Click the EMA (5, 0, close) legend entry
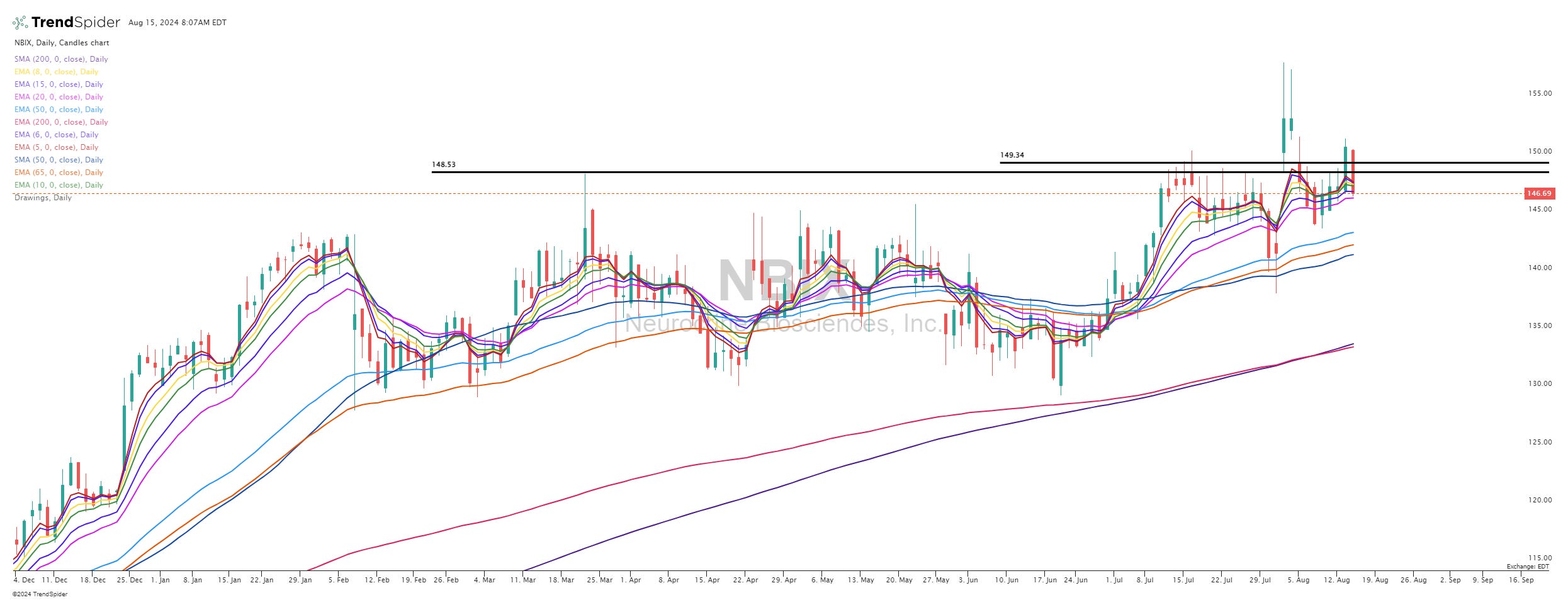The image size is (1568, 600). tap(57, 147)
